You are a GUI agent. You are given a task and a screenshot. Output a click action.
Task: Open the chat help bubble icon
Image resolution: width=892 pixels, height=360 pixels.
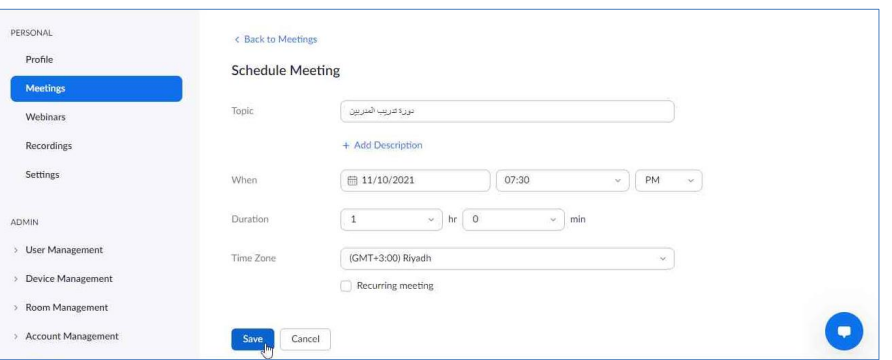(844, 331)
